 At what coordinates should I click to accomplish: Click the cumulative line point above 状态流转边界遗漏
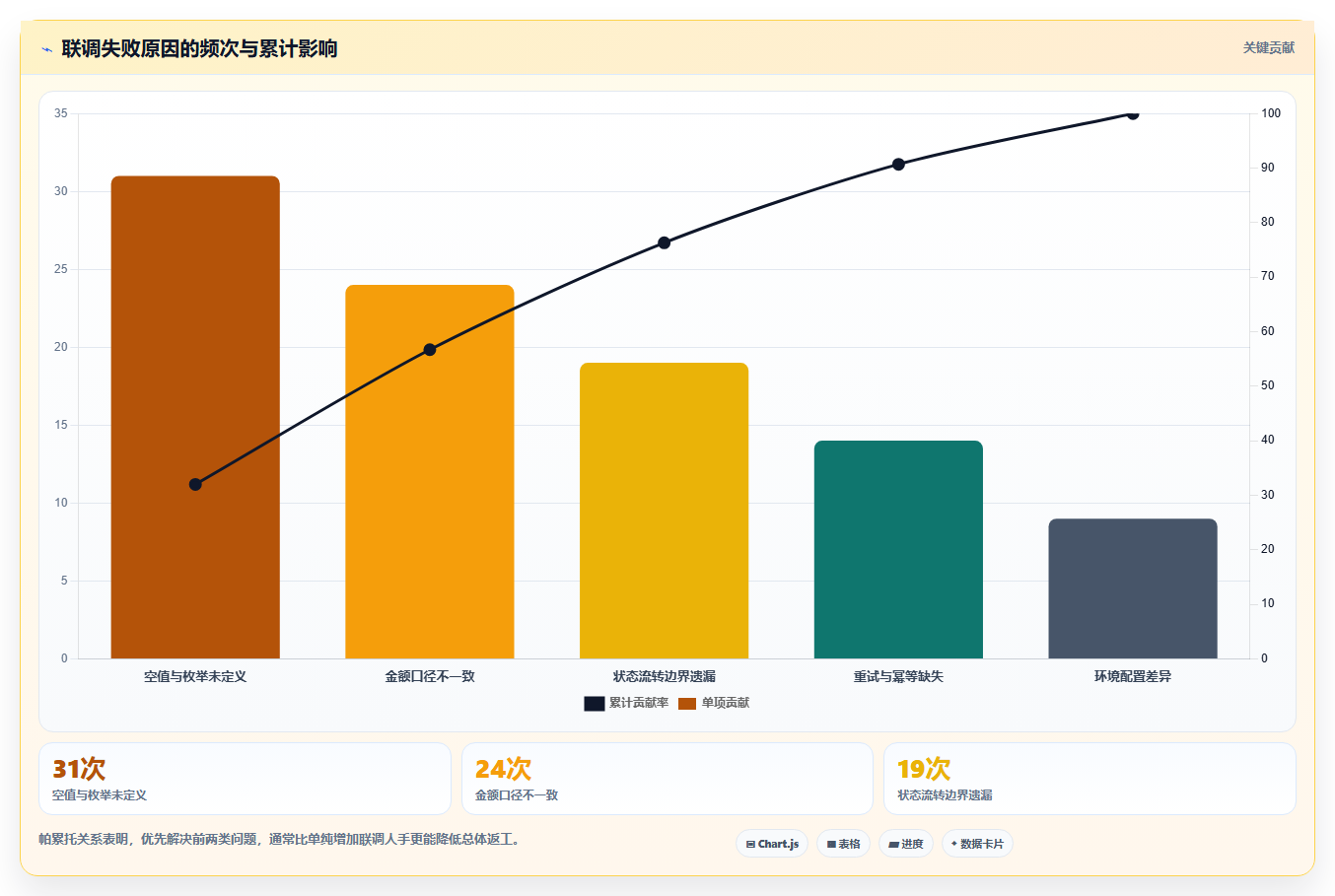tap(664, 242)
